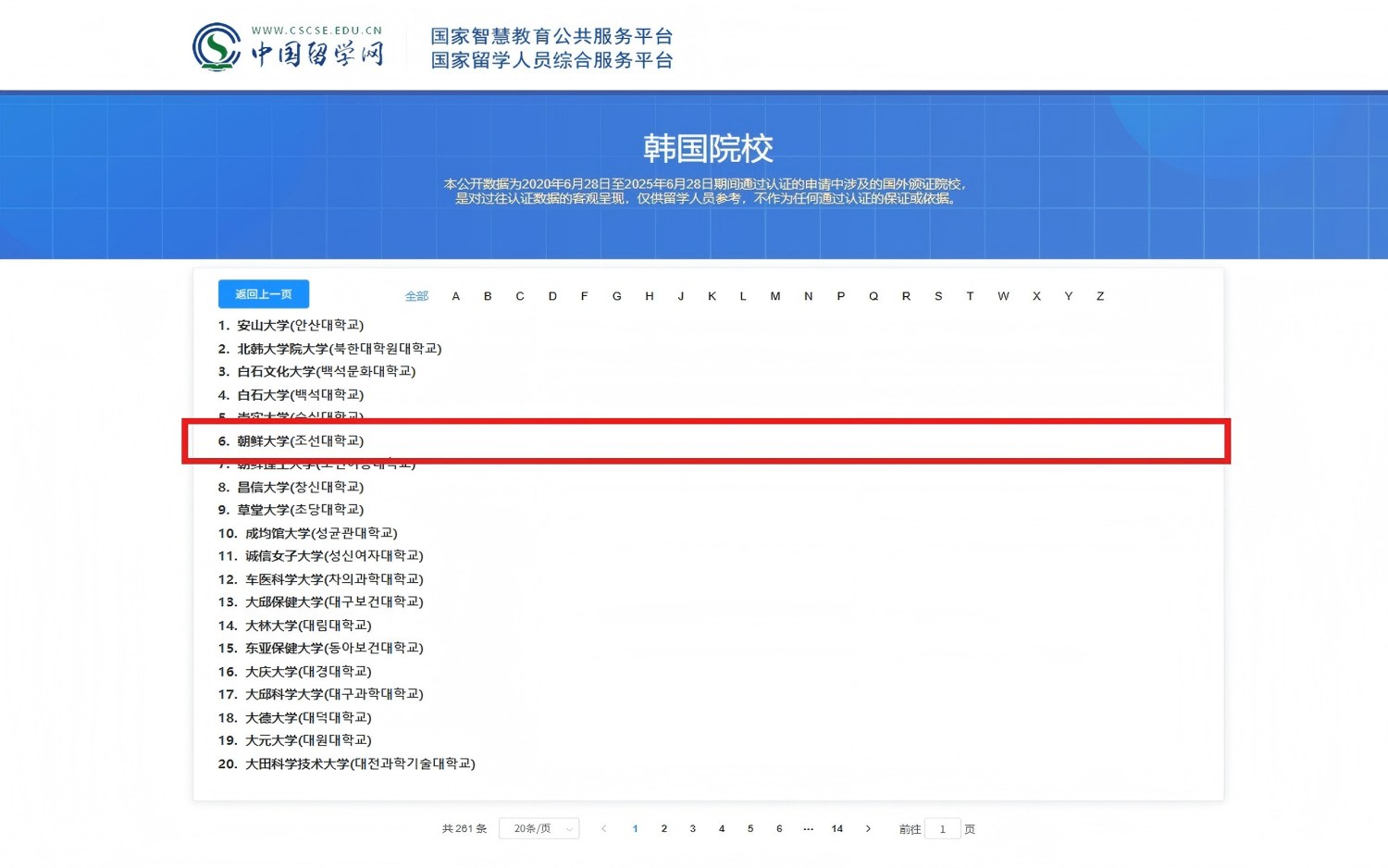This screenshot has width=1388, height=868.
Task: Open 安山大学 (안산대학교) entry
Action: 300,326
